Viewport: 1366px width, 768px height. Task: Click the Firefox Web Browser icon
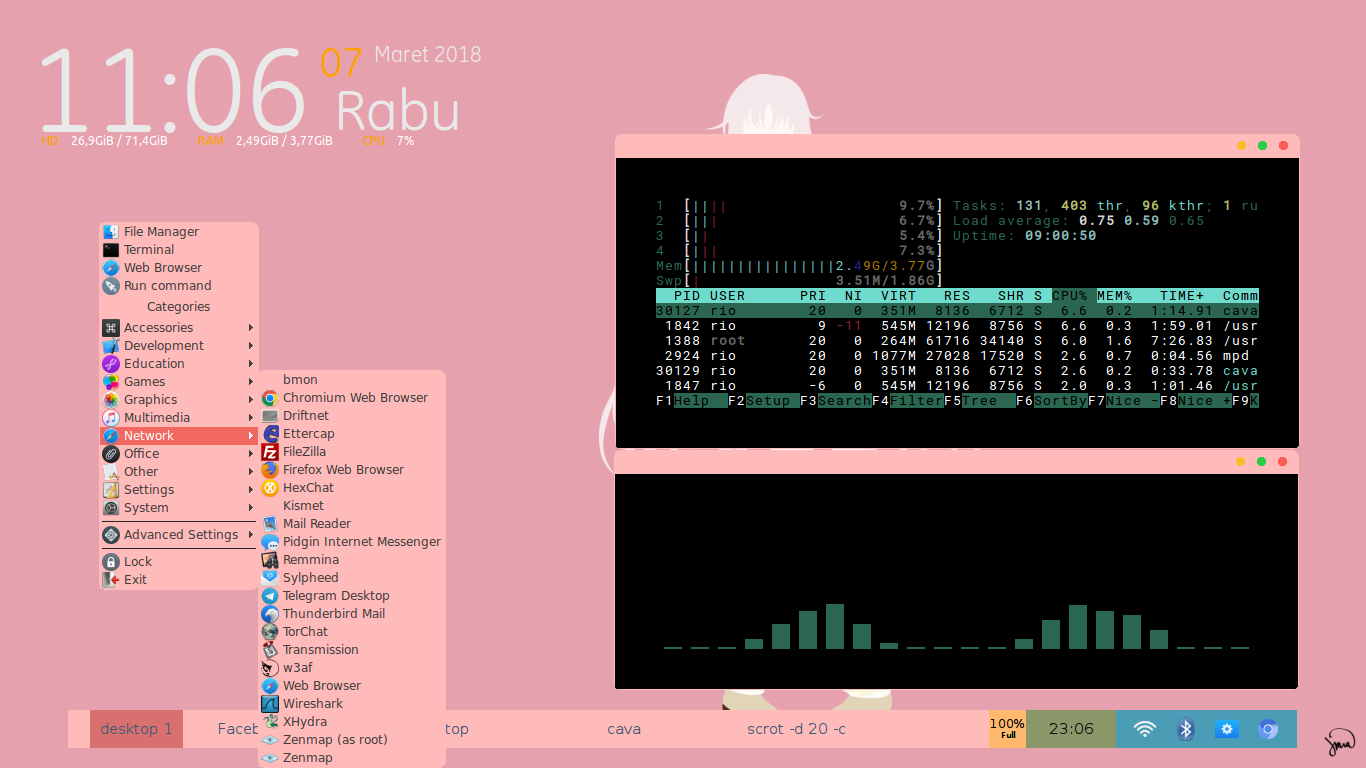pos(270,470)
